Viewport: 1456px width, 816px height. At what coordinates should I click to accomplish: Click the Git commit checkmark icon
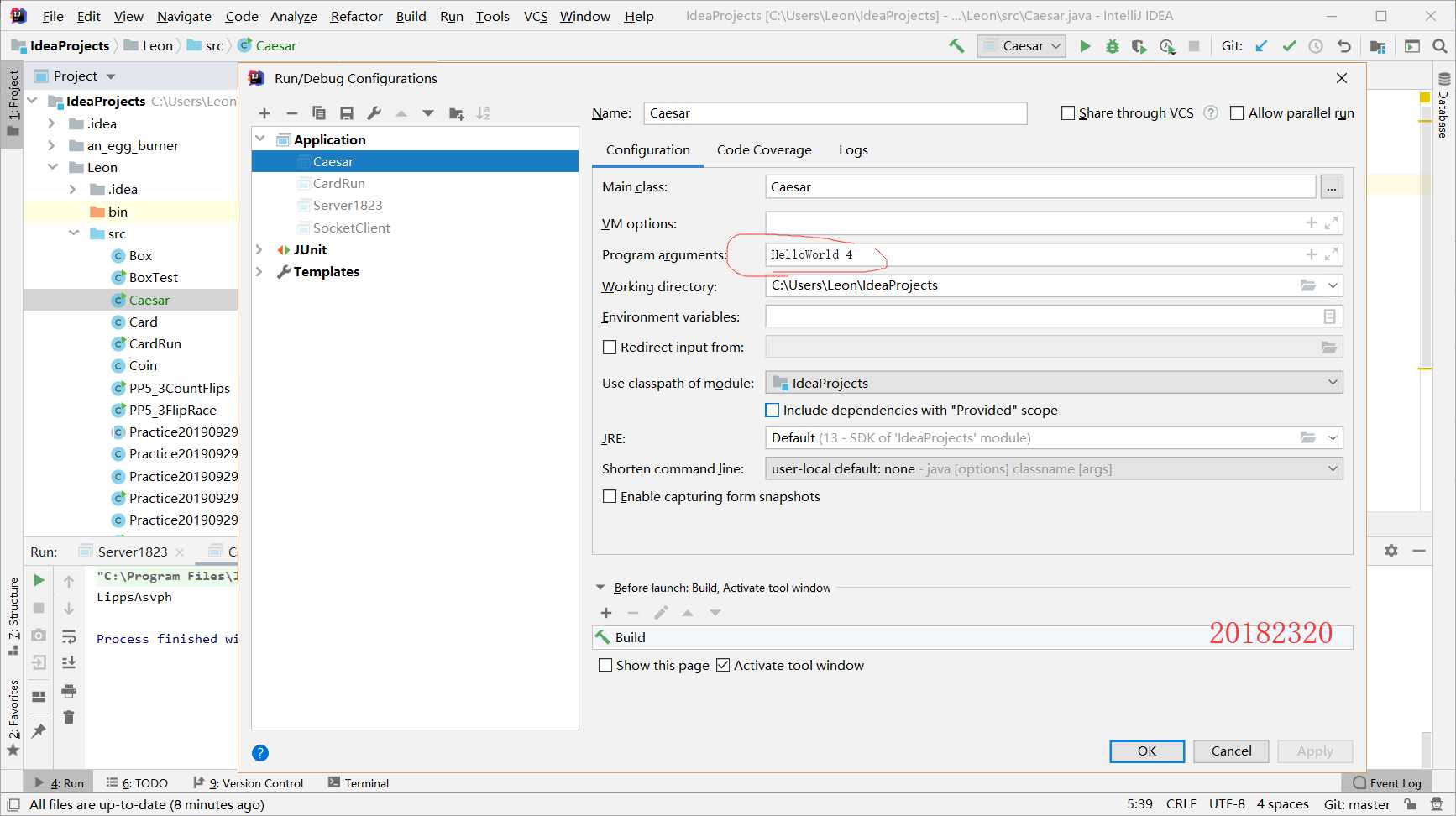1289,46
